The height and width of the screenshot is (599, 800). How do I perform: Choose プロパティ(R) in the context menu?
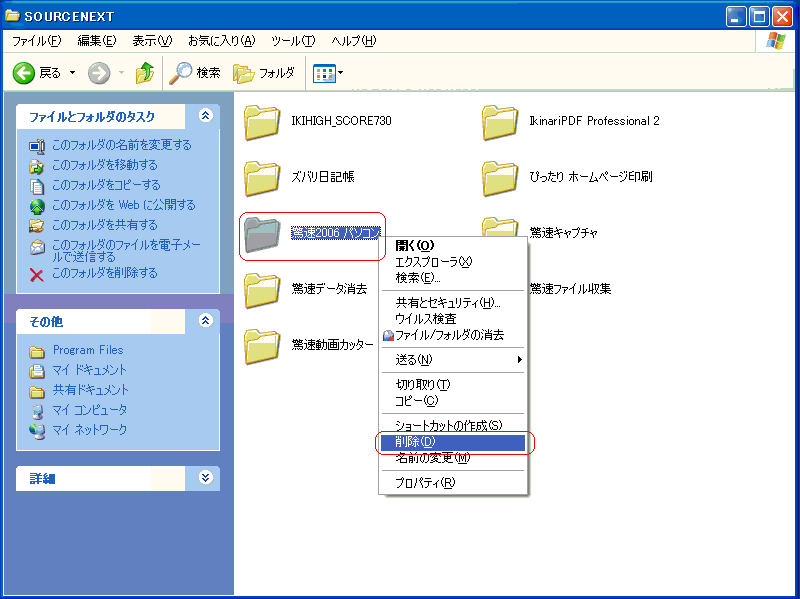point(453,482)
